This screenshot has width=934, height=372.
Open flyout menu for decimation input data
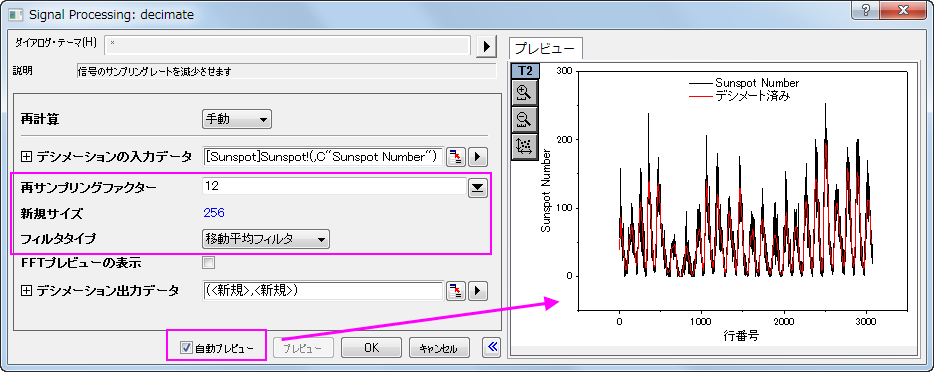[x=478, y=157]
